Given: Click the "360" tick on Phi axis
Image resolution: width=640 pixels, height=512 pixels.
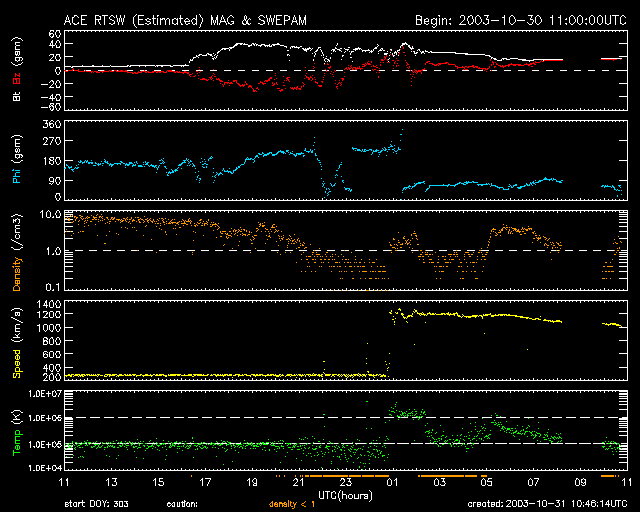Looking at the screenshot, I should [x=52, y=124].
